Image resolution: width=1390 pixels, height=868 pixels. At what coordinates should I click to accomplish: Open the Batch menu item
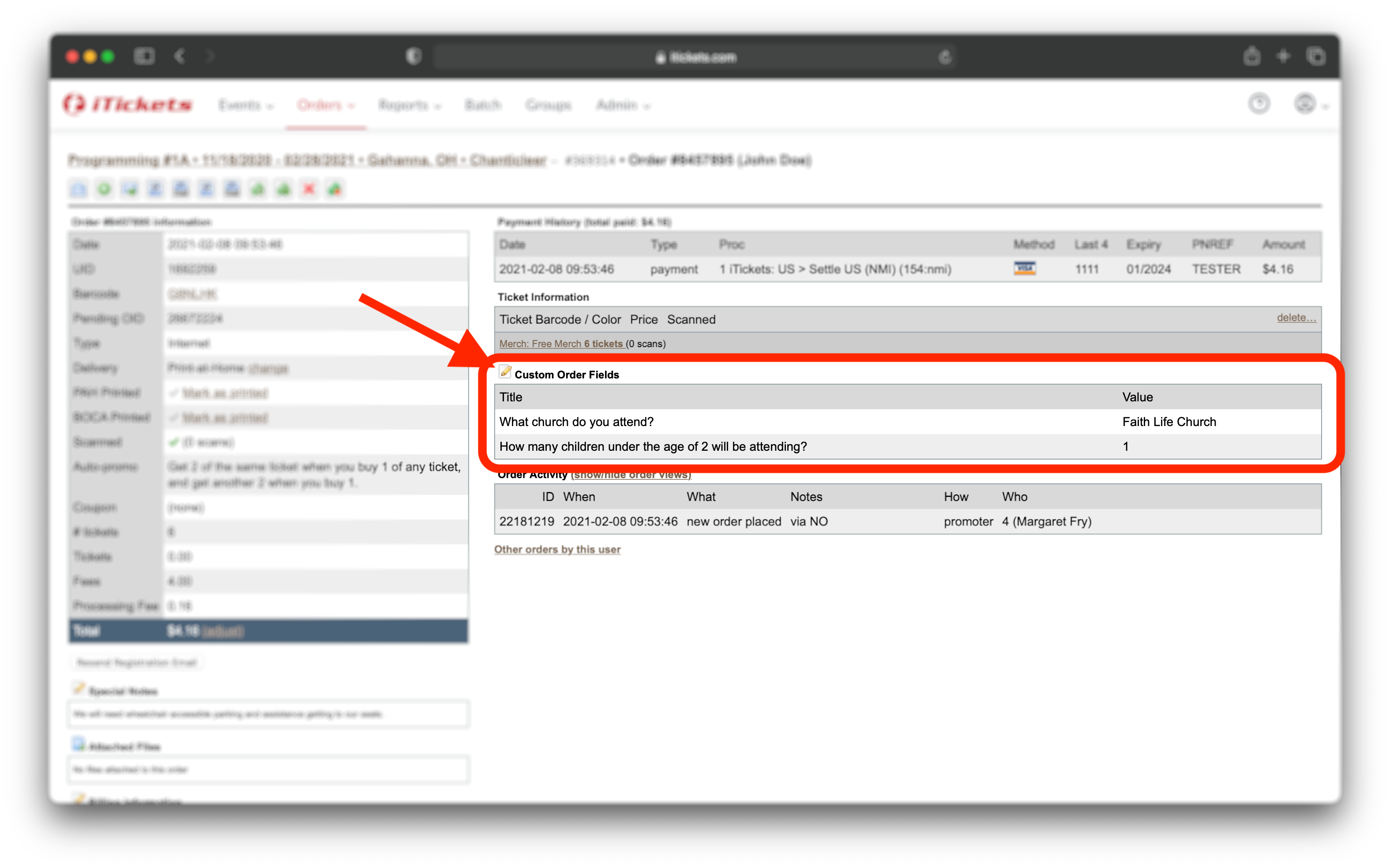point(482,105)
